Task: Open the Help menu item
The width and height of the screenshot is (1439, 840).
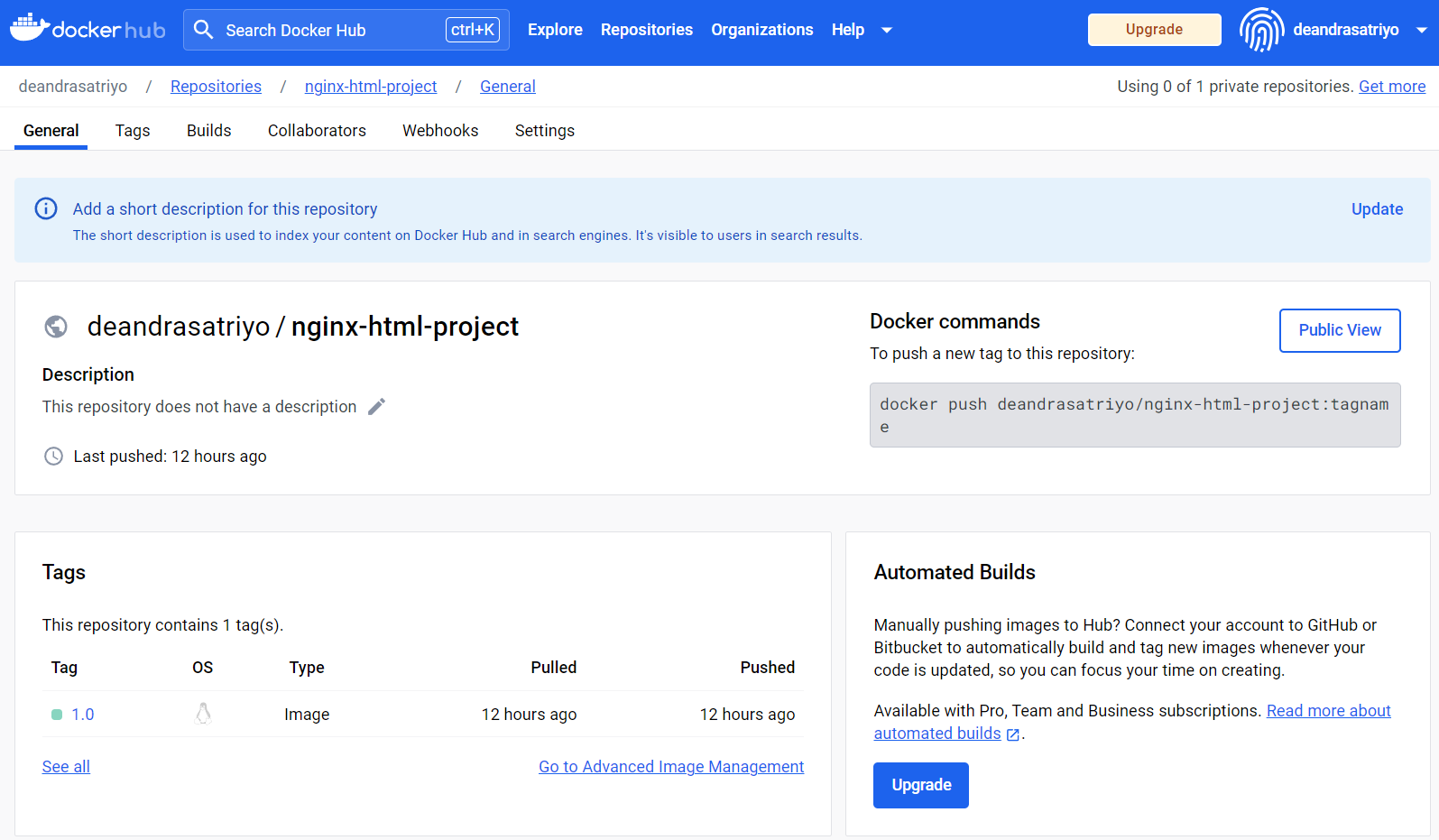Action: click(x=848, y=30)
